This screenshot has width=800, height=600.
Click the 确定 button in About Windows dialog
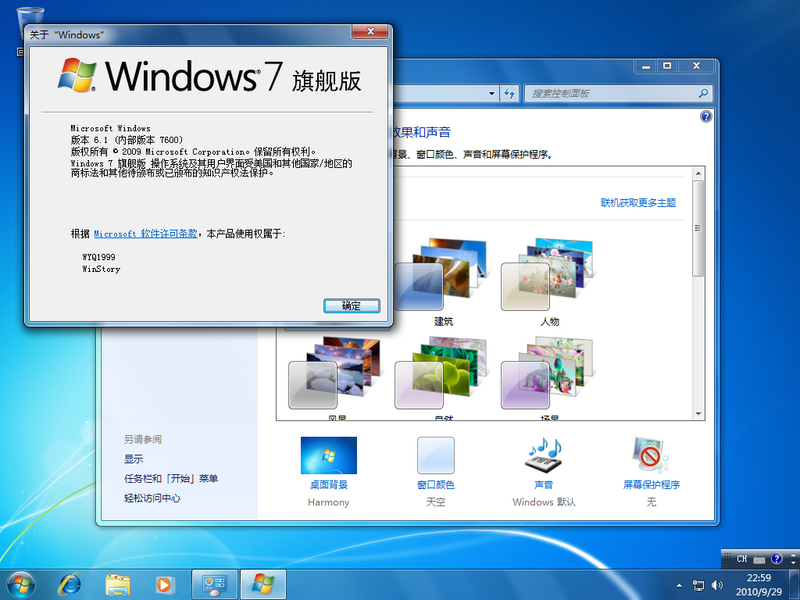[352, 306]
